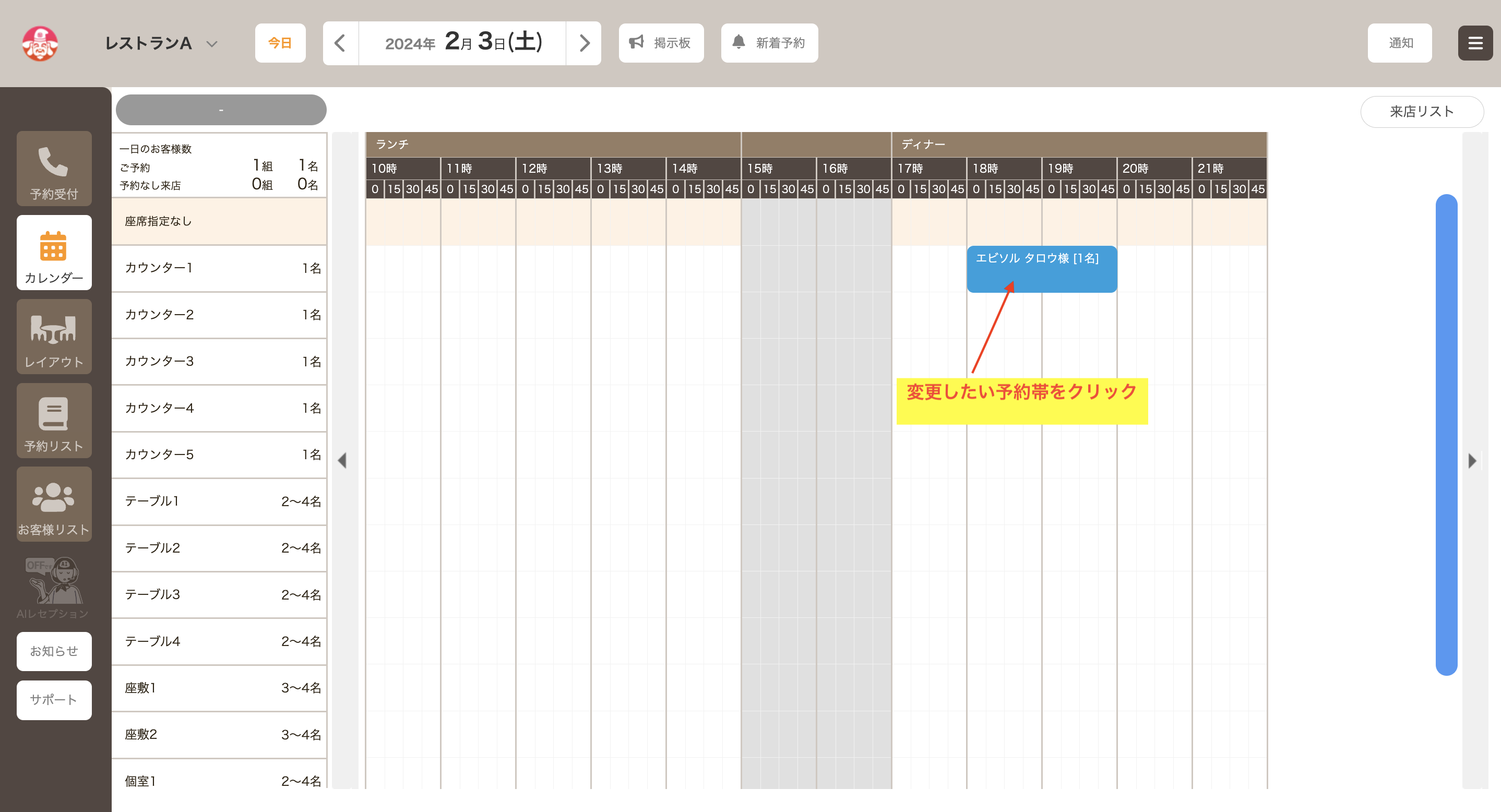This screenshot has height=812, width=1501.
Task: Select the カレンダー calendar icon
Action: pyautogui.click(x=54, y=252)
